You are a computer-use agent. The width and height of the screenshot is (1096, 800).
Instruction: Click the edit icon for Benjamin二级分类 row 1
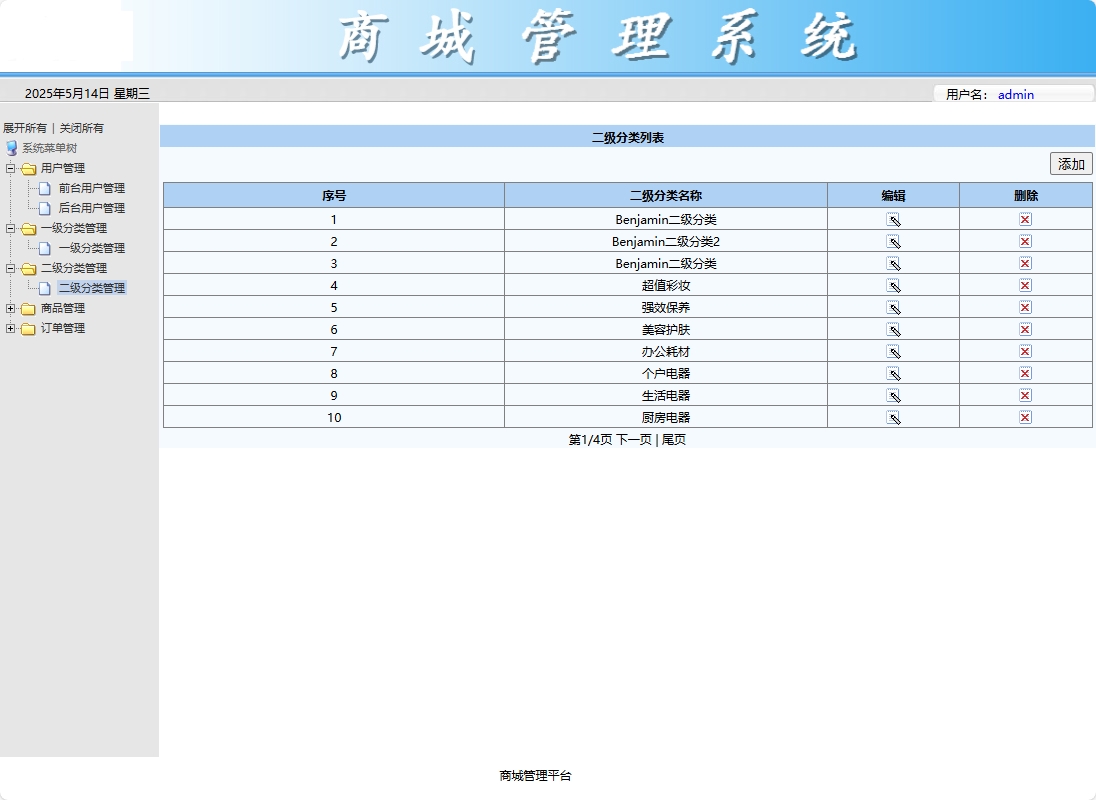coord(893,218)
